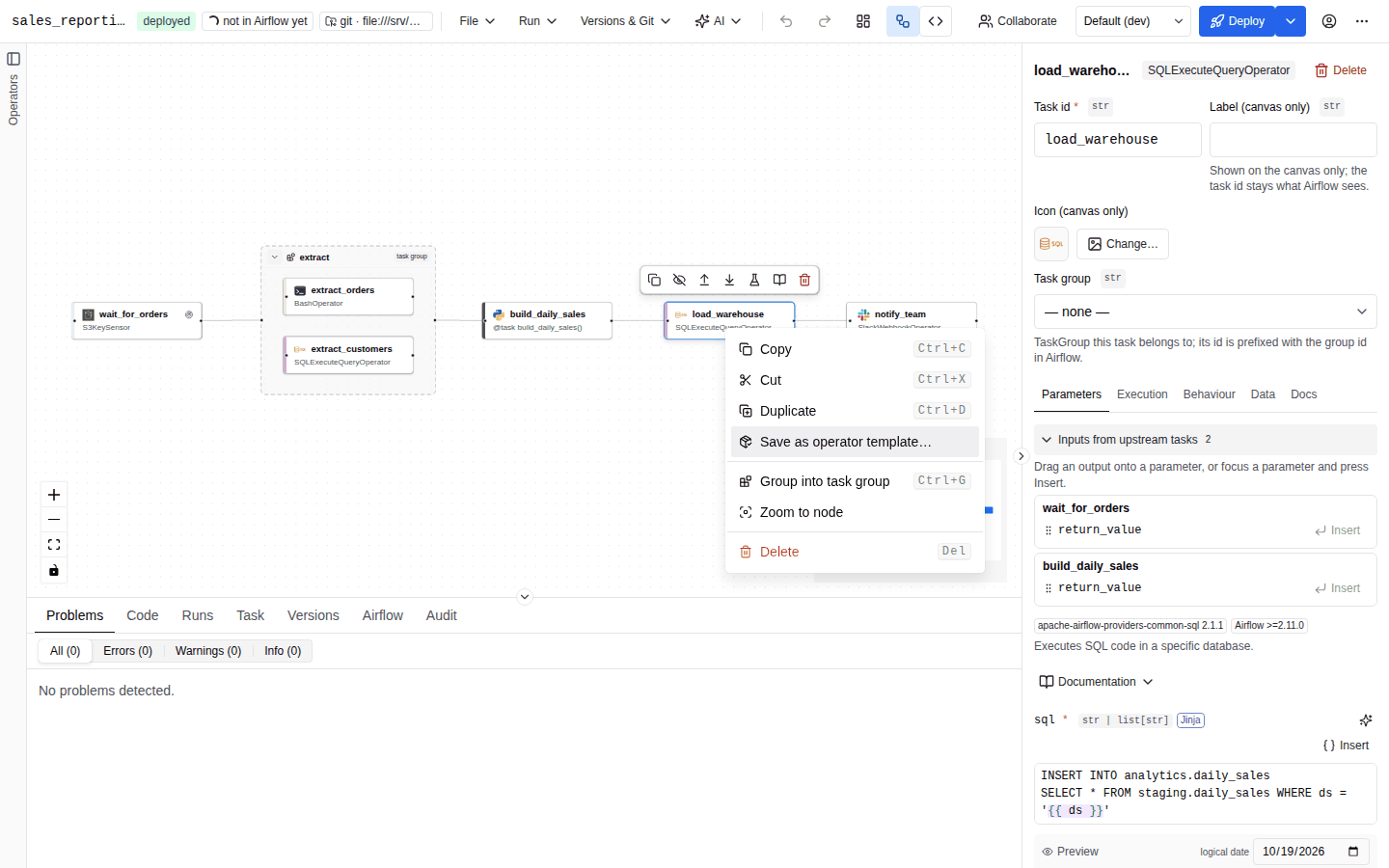The height and width of the screenshot is (868, 1389).
Task: Switch to the code view
Action: (x=936, y=21)
